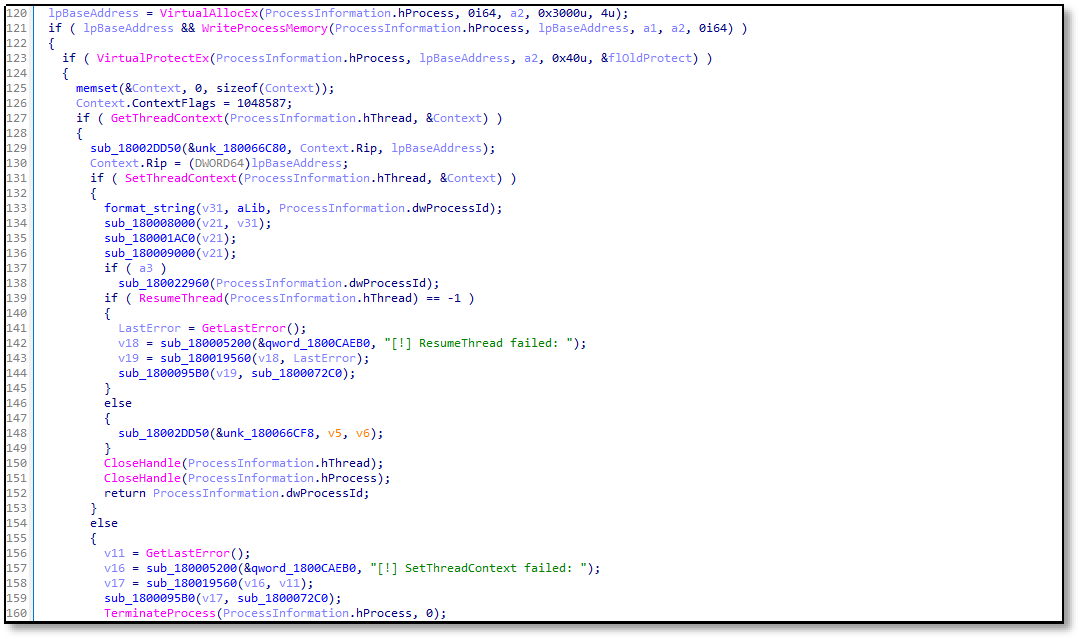Image resolution: width=1081 pixels, height=639 pixels.
Task: Click the GetLastError call on line 141
Action: coord(243,328)
